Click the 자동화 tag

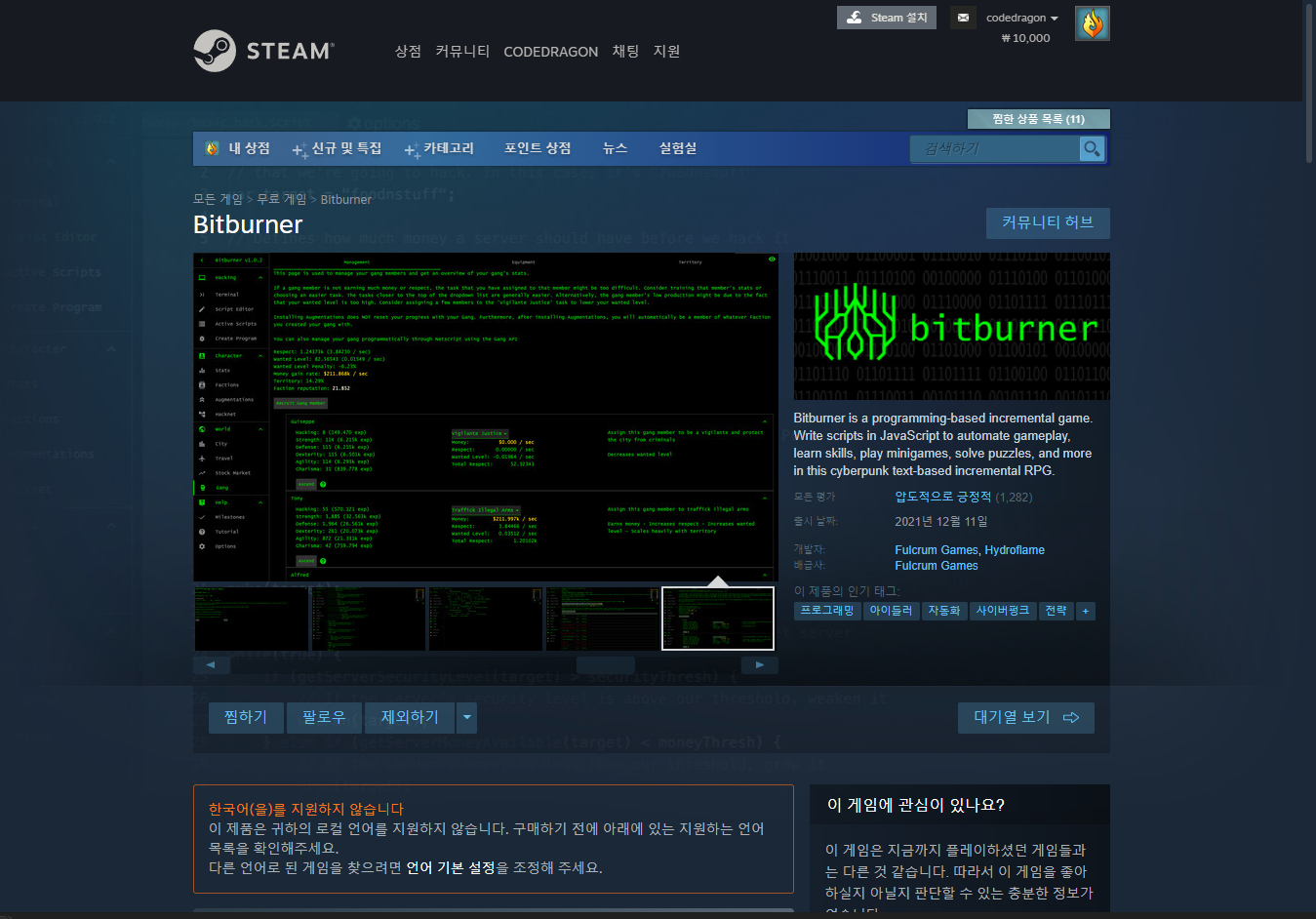click(943, 611)
